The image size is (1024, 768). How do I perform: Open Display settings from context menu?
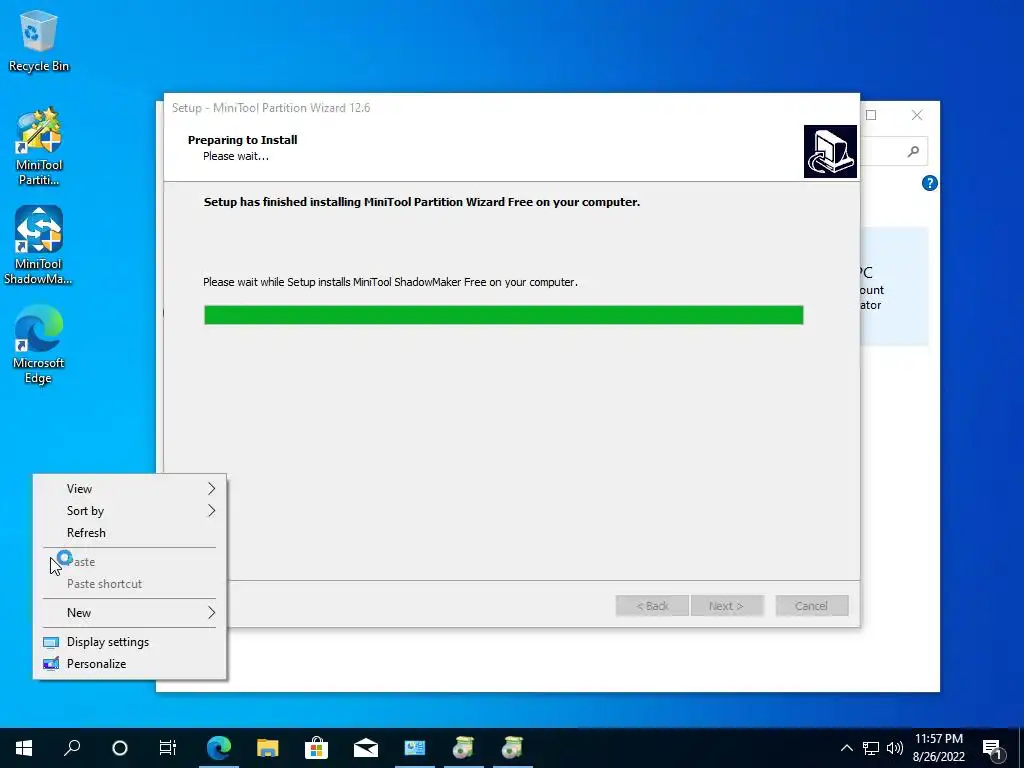[129, 642]
